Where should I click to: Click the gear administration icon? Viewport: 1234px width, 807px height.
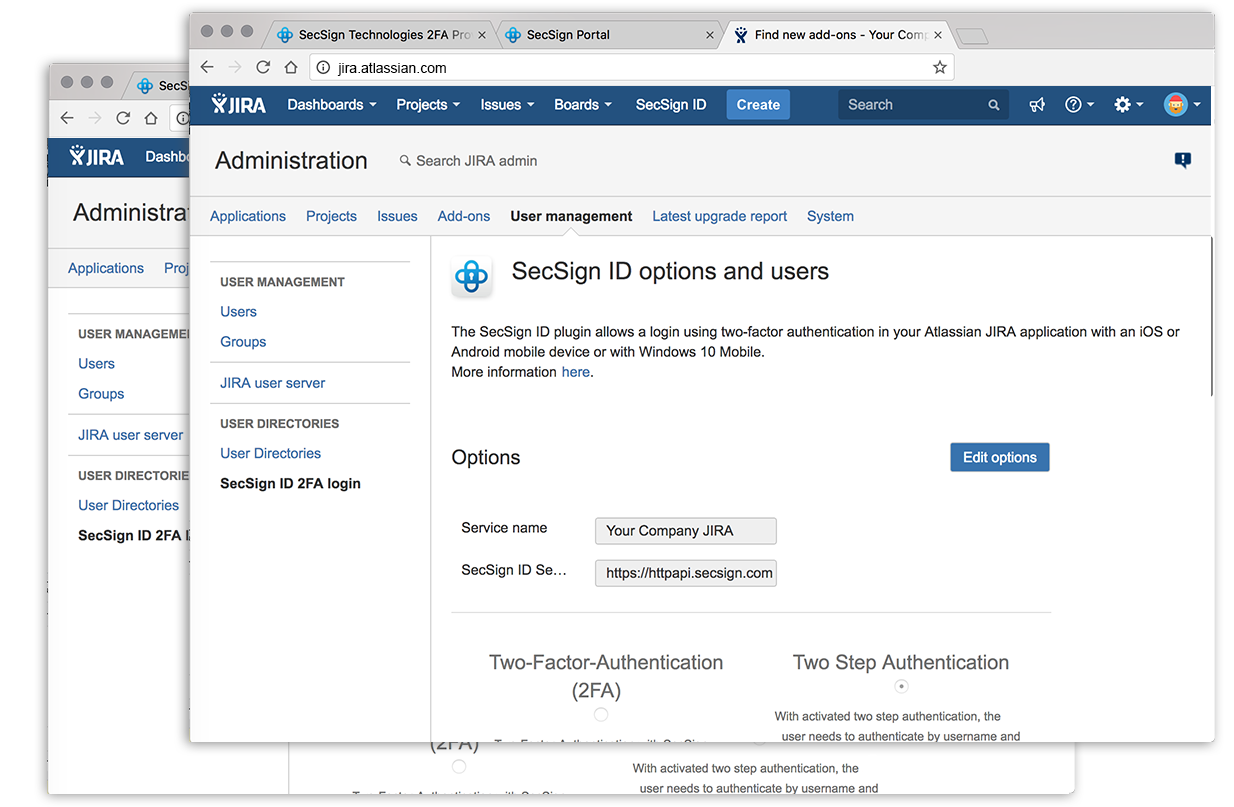click(x=1123, y=104)
